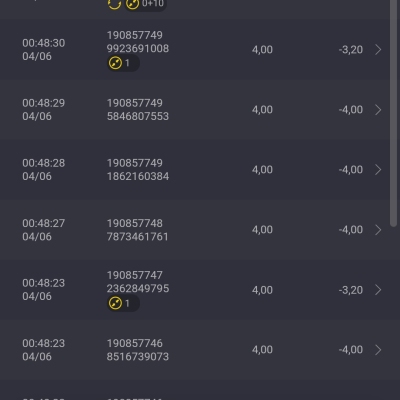Click transaction ID 8516739073

138,357
